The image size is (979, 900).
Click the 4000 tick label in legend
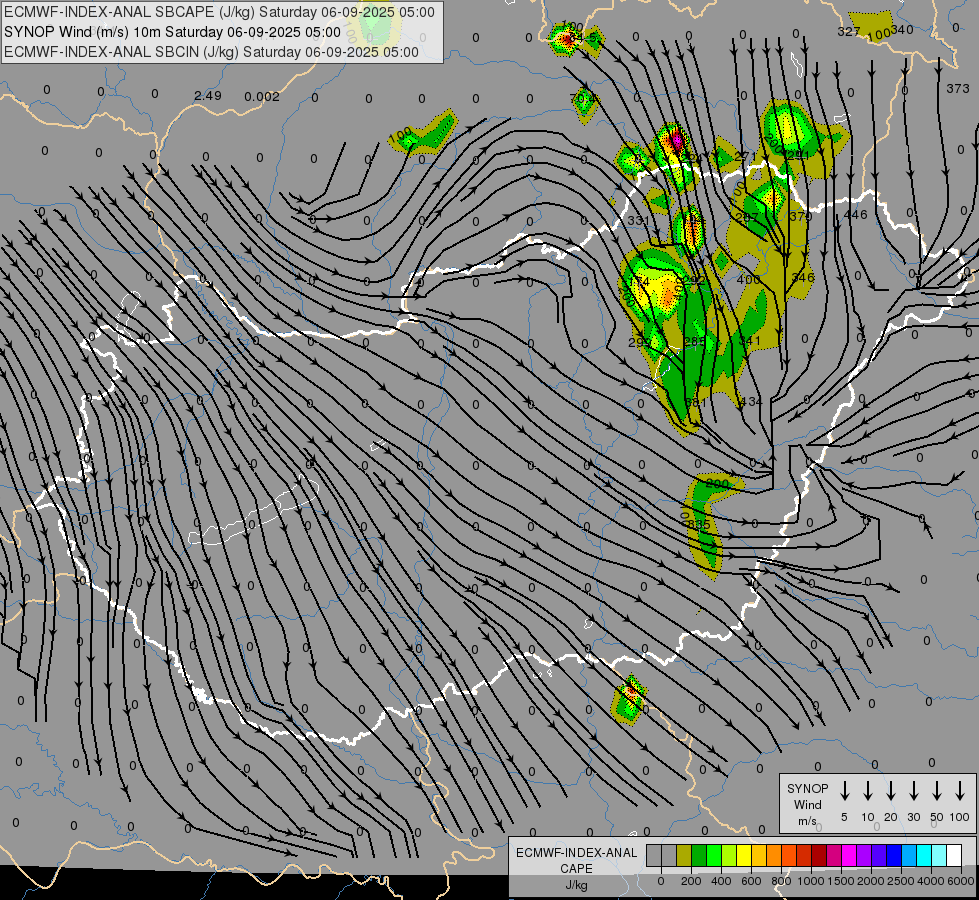pos(930,881)
